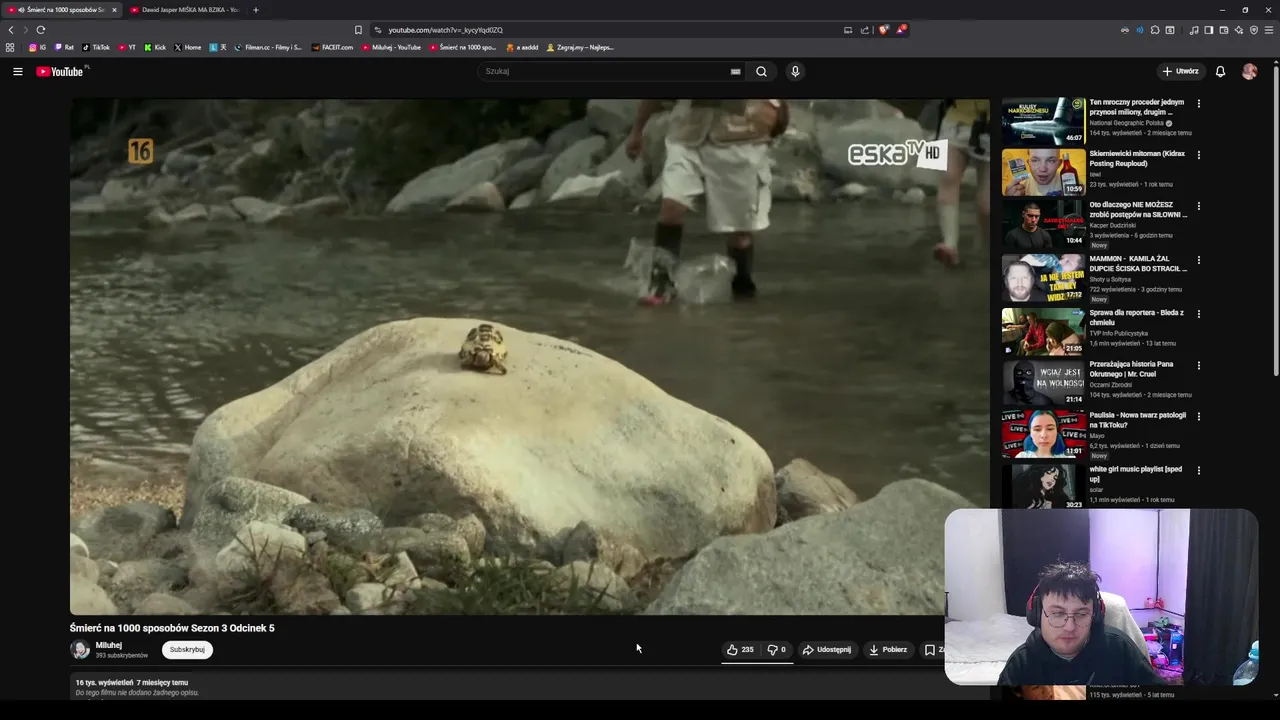This screenshot has width=1280, height=720.
Task: Open options menu for Przerażająca historia video
Action: [1198, 366]
